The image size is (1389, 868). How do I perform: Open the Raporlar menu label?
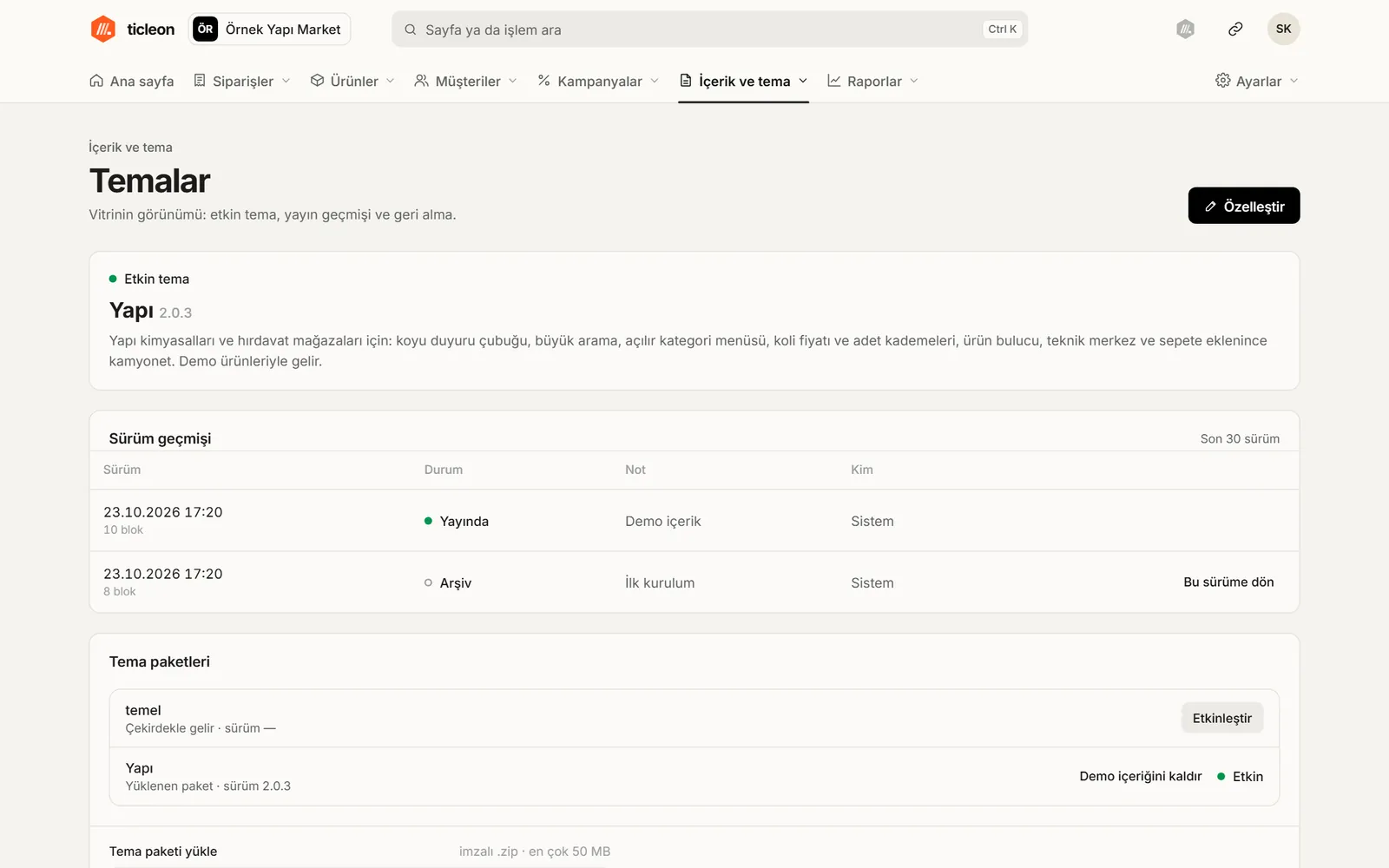pos(874,82)
